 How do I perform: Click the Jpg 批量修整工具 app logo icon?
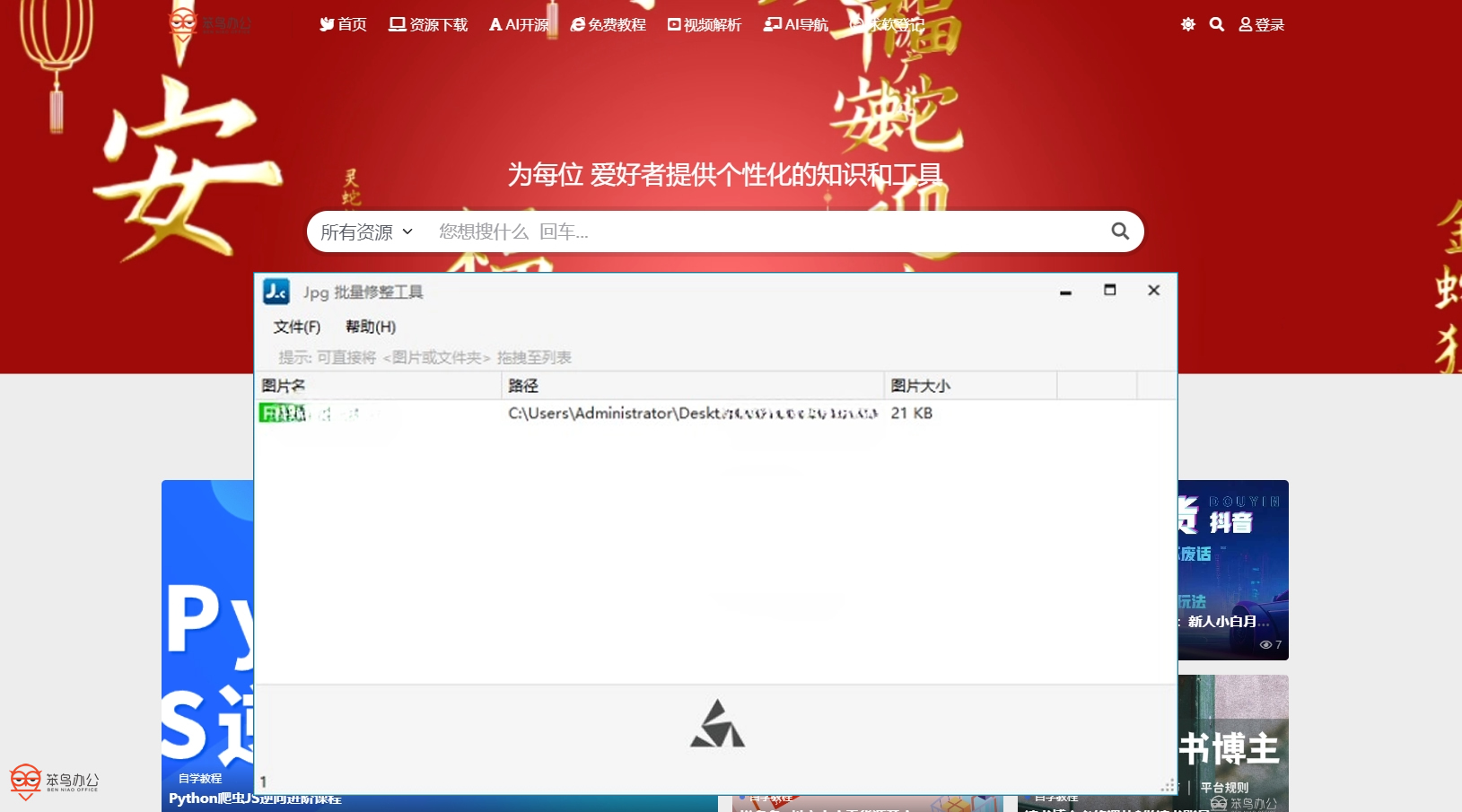[276, 291]
